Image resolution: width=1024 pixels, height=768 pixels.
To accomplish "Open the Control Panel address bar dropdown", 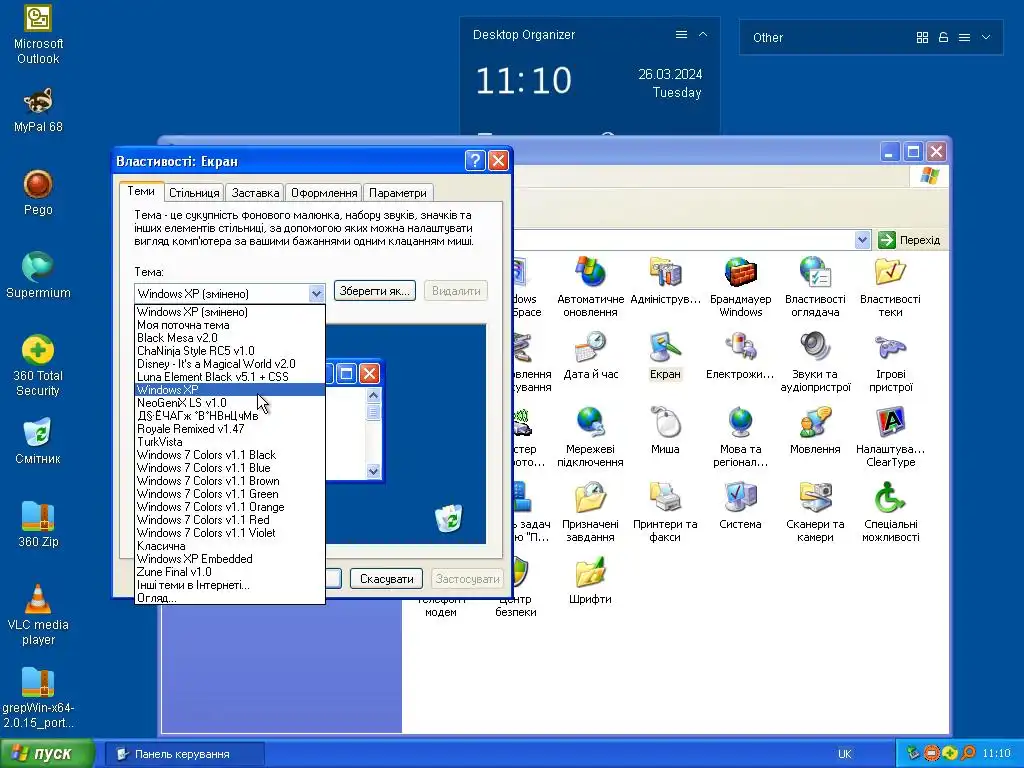I will click(862, 240).
